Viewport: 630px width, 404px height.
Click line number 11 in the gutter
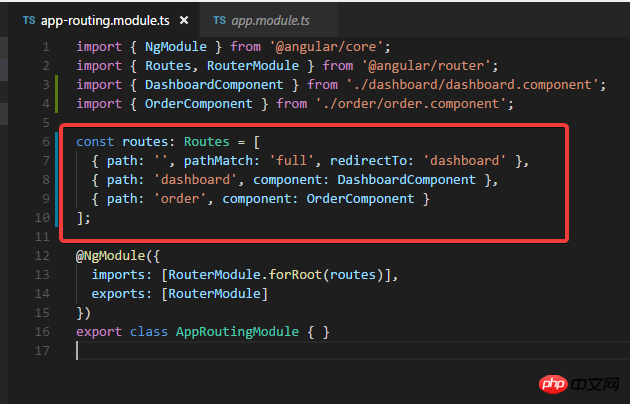click(42, 237)
